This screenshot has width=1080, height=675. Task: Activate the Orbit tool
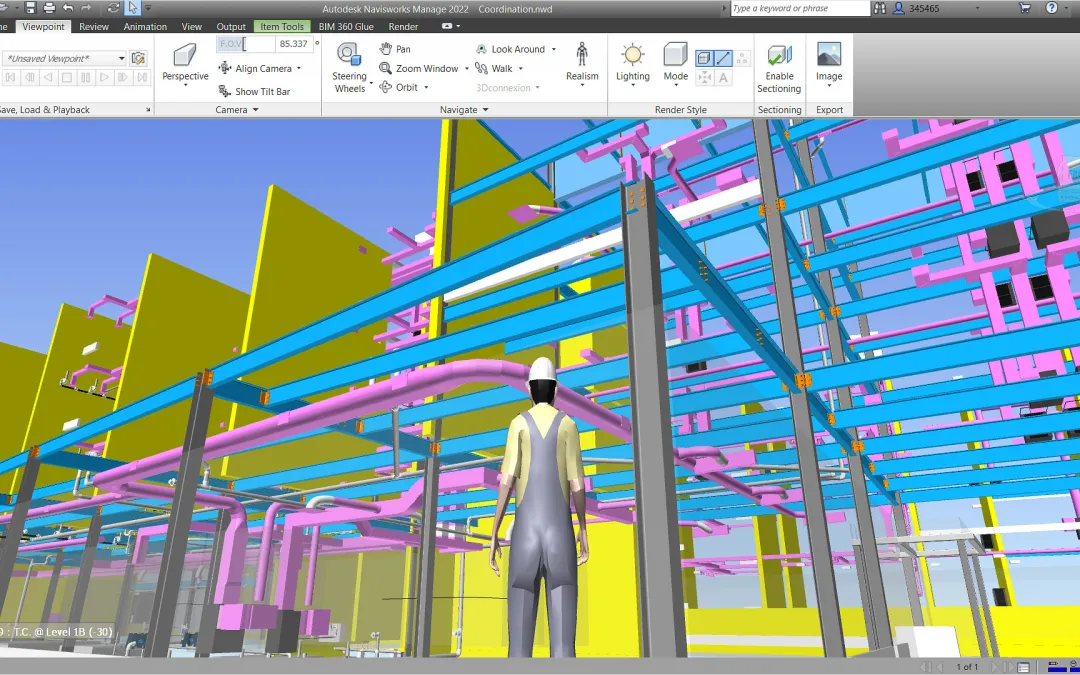click(399, 87)
